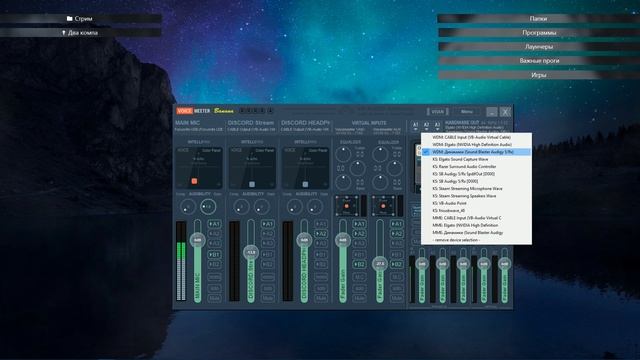
Task: Expand the Папки desktop launcher bar
Action: coord(538,19)
